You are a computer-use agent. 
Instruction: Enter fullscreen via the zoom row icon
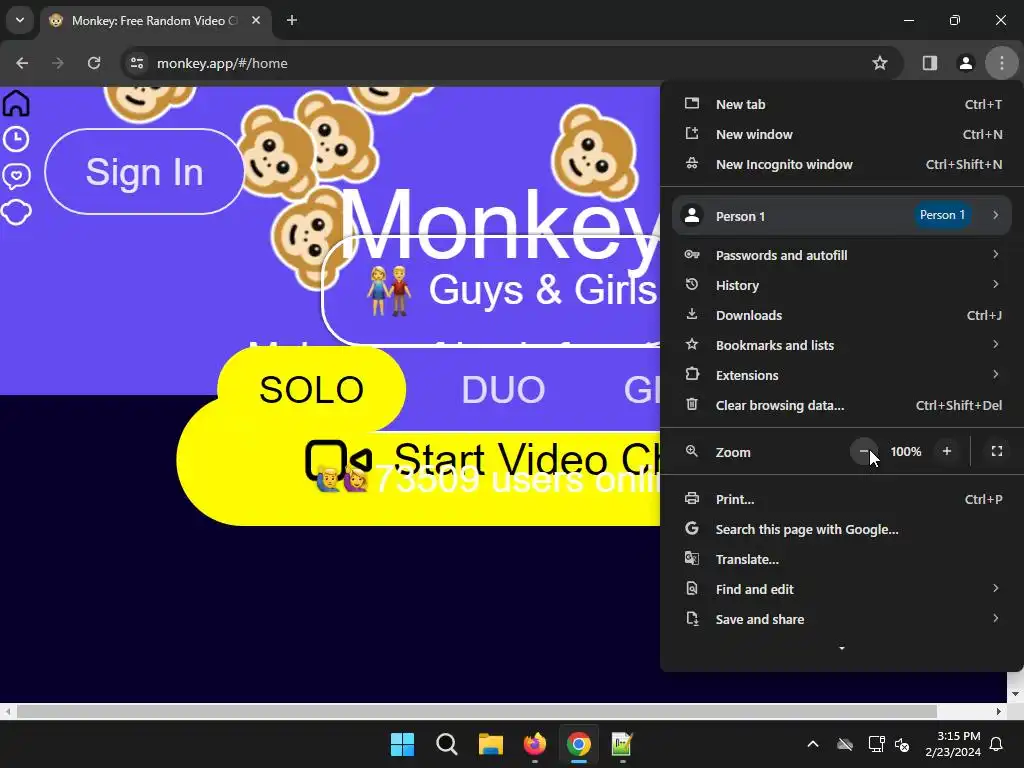point(997,451)
